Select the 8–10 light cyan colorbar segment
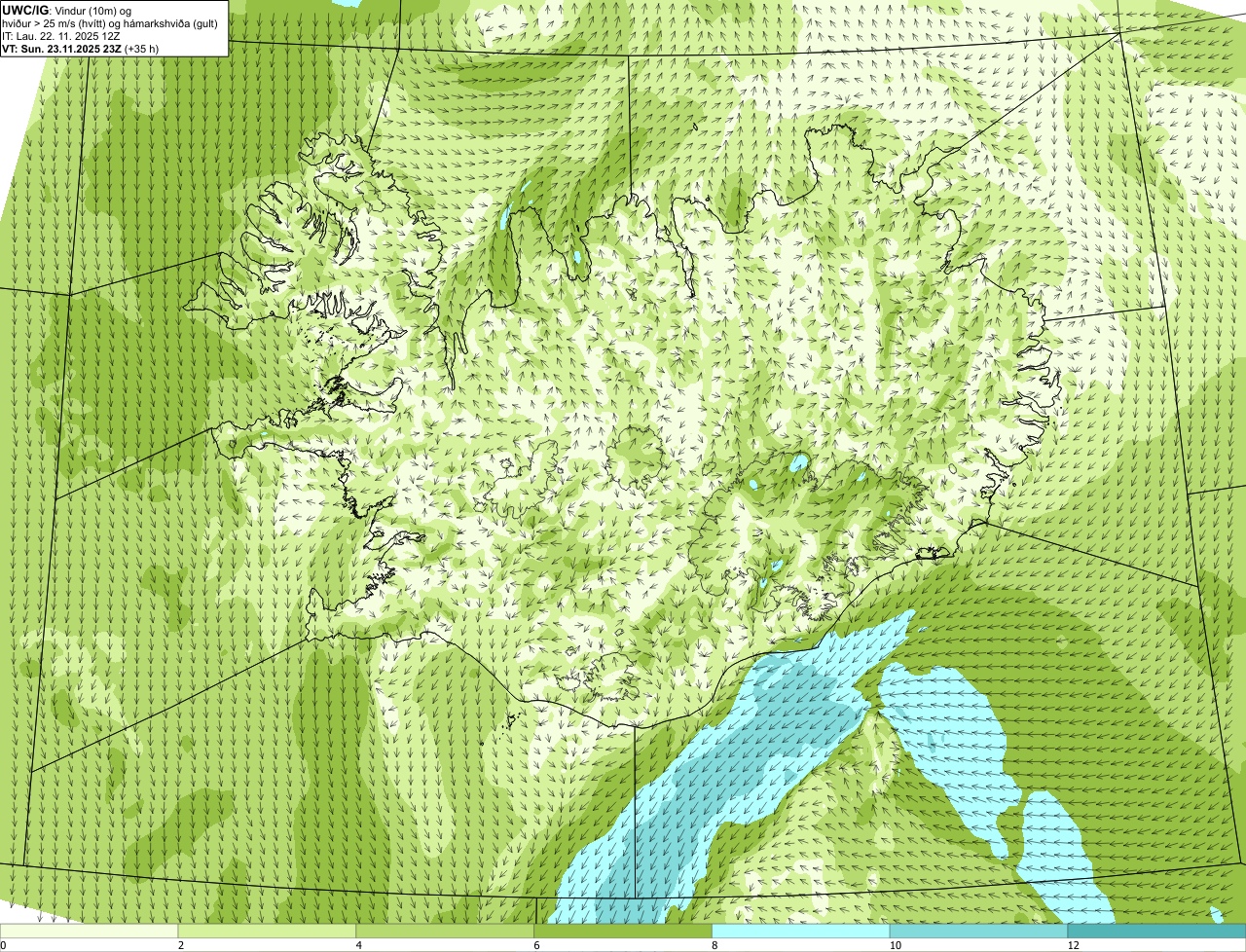Viewport: 1246px width, 952px height. (x=801, y=932)
